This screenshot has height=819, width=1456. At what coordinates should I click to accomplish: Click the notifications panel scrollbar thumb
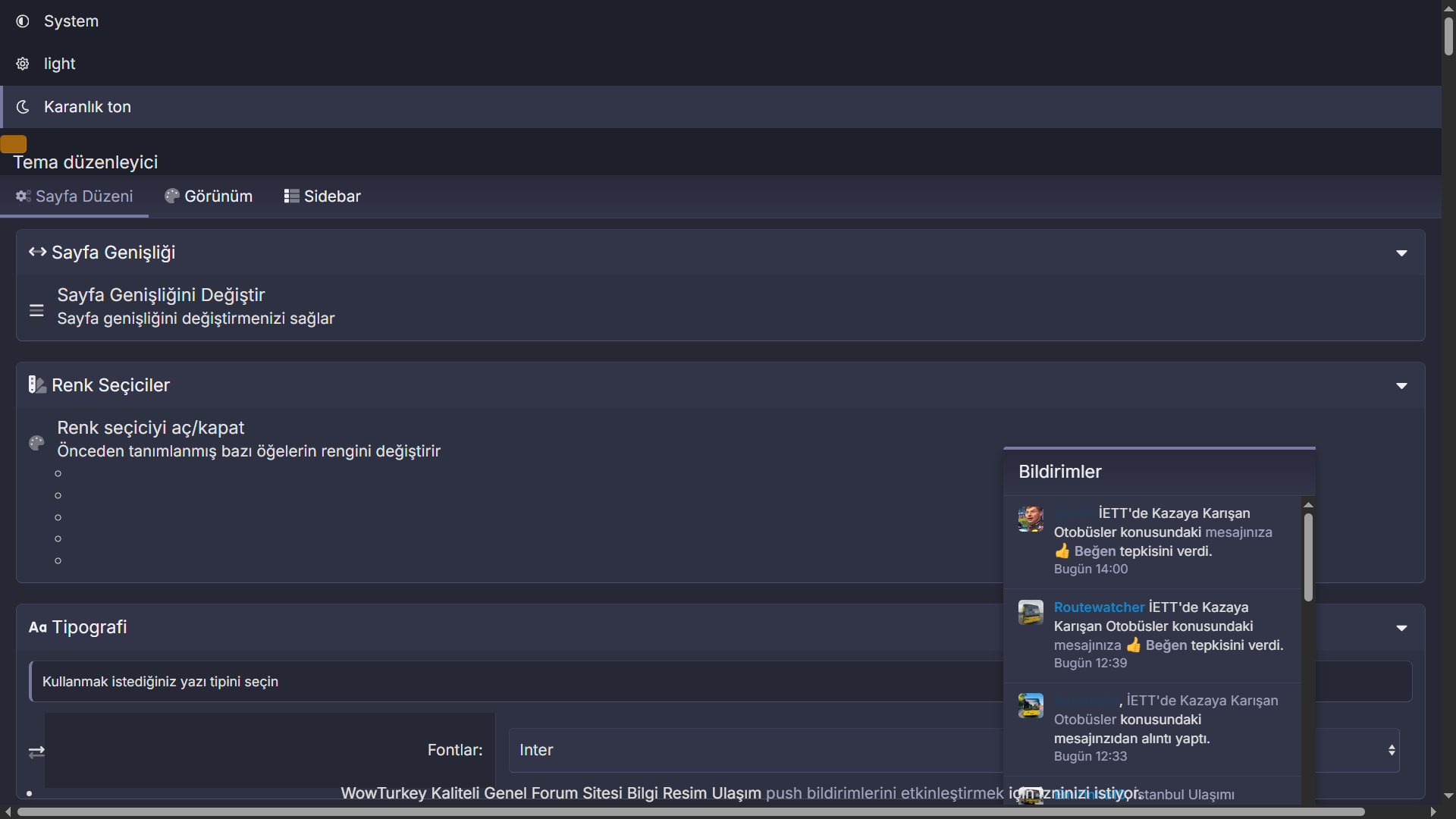coord(1308,557)
